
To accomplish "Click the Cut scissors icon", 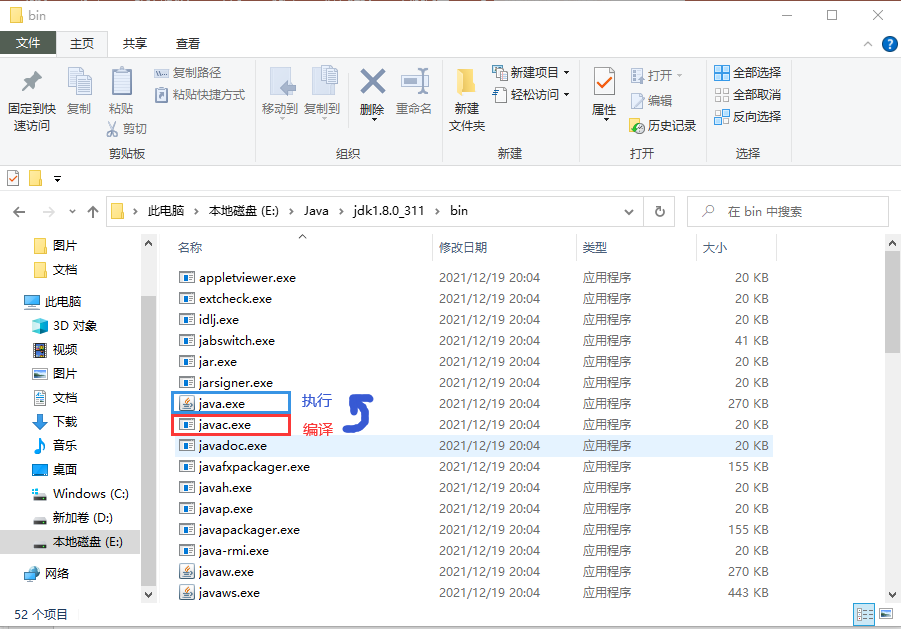I will pyautogui.click(x=112, y=129).
